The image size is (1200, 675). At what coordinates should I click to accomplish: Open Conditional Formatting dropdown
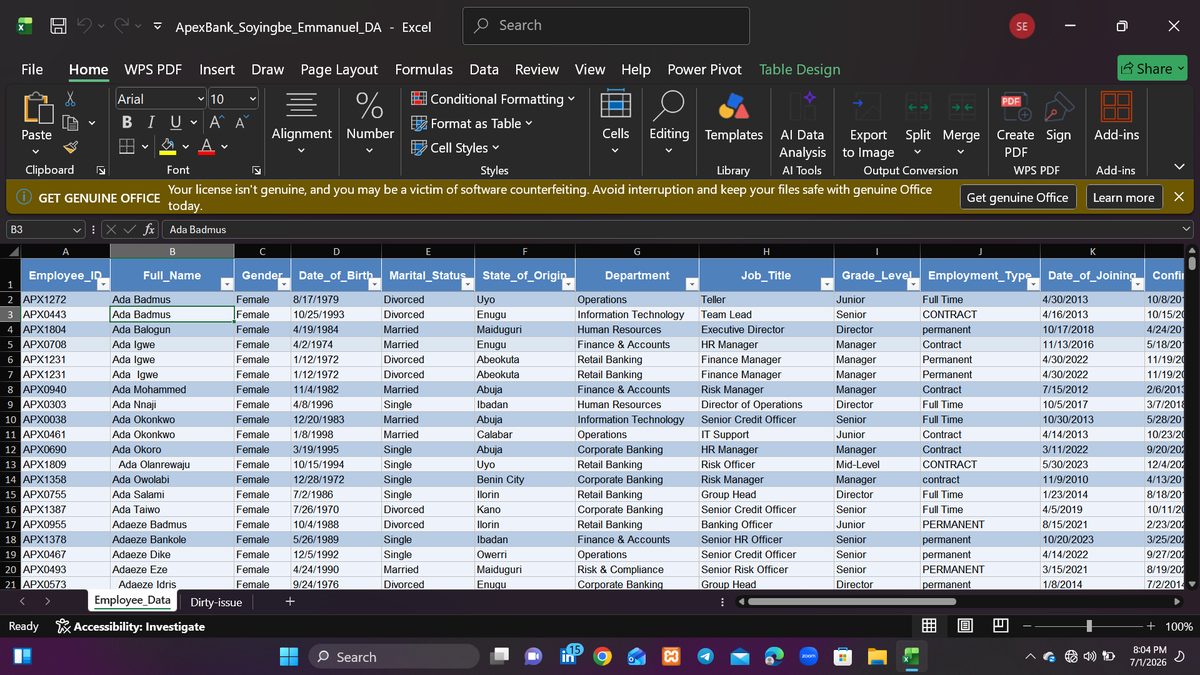493,99
